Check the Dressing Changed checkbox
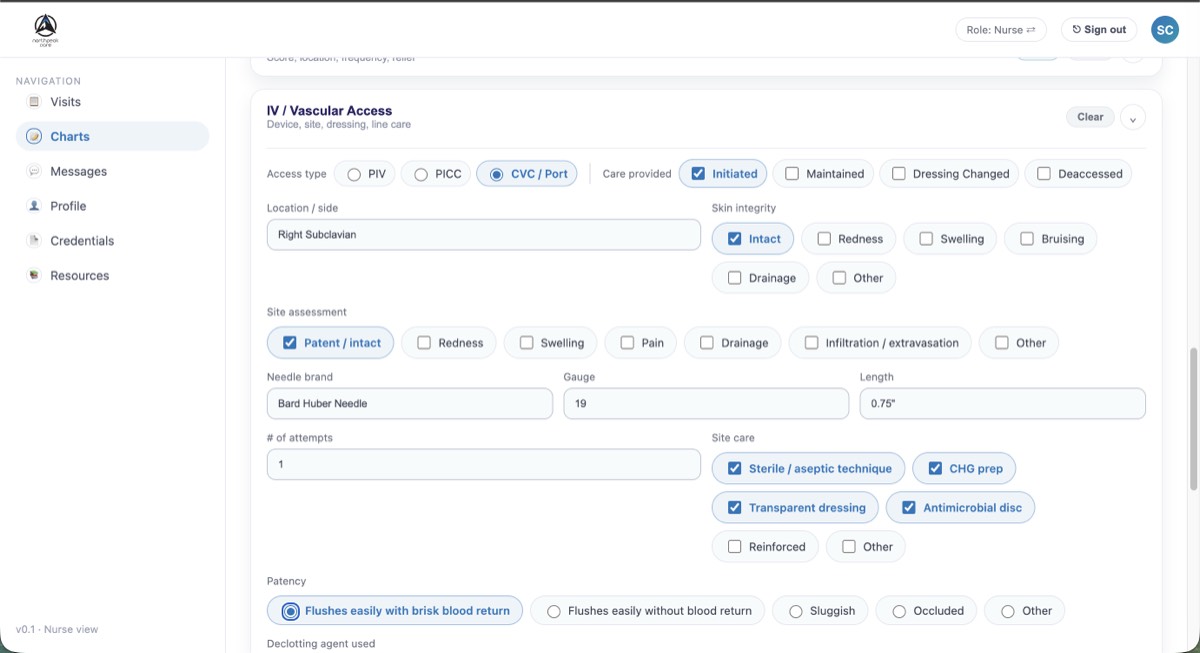Image resolution: width=1200 pixels, height=653 pixels. click(898, 174)
